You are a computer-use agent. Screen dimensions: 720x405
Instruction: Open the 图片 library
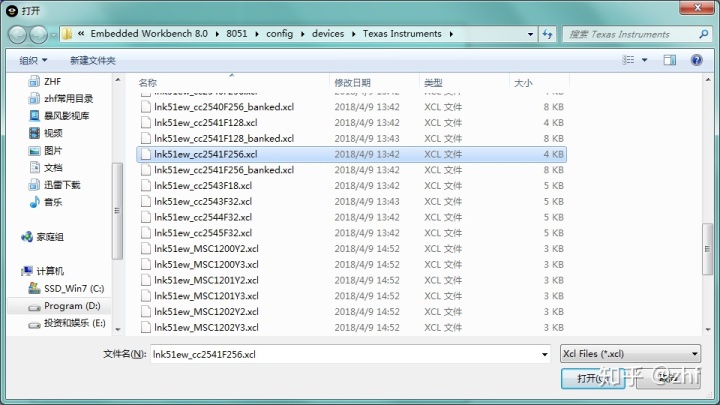53,150
